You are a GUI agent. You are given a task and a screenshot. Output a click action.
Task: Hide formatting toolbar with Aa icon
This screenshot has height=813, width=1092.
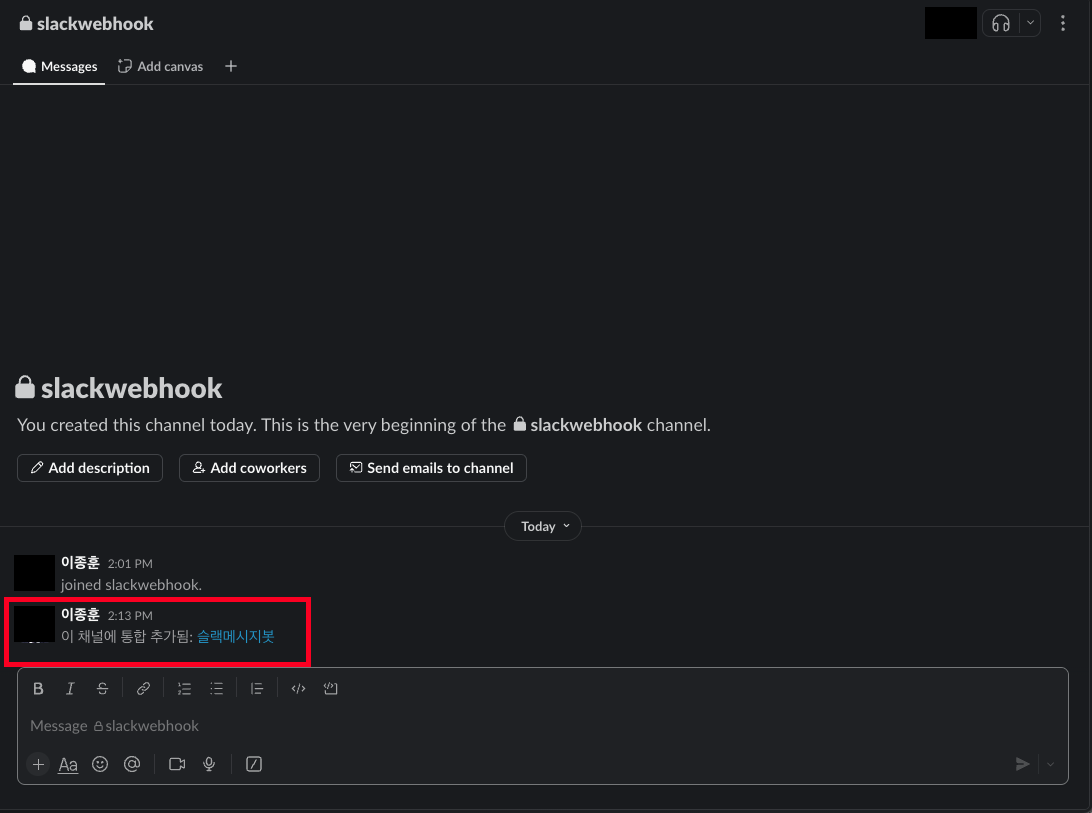(68, 764)
